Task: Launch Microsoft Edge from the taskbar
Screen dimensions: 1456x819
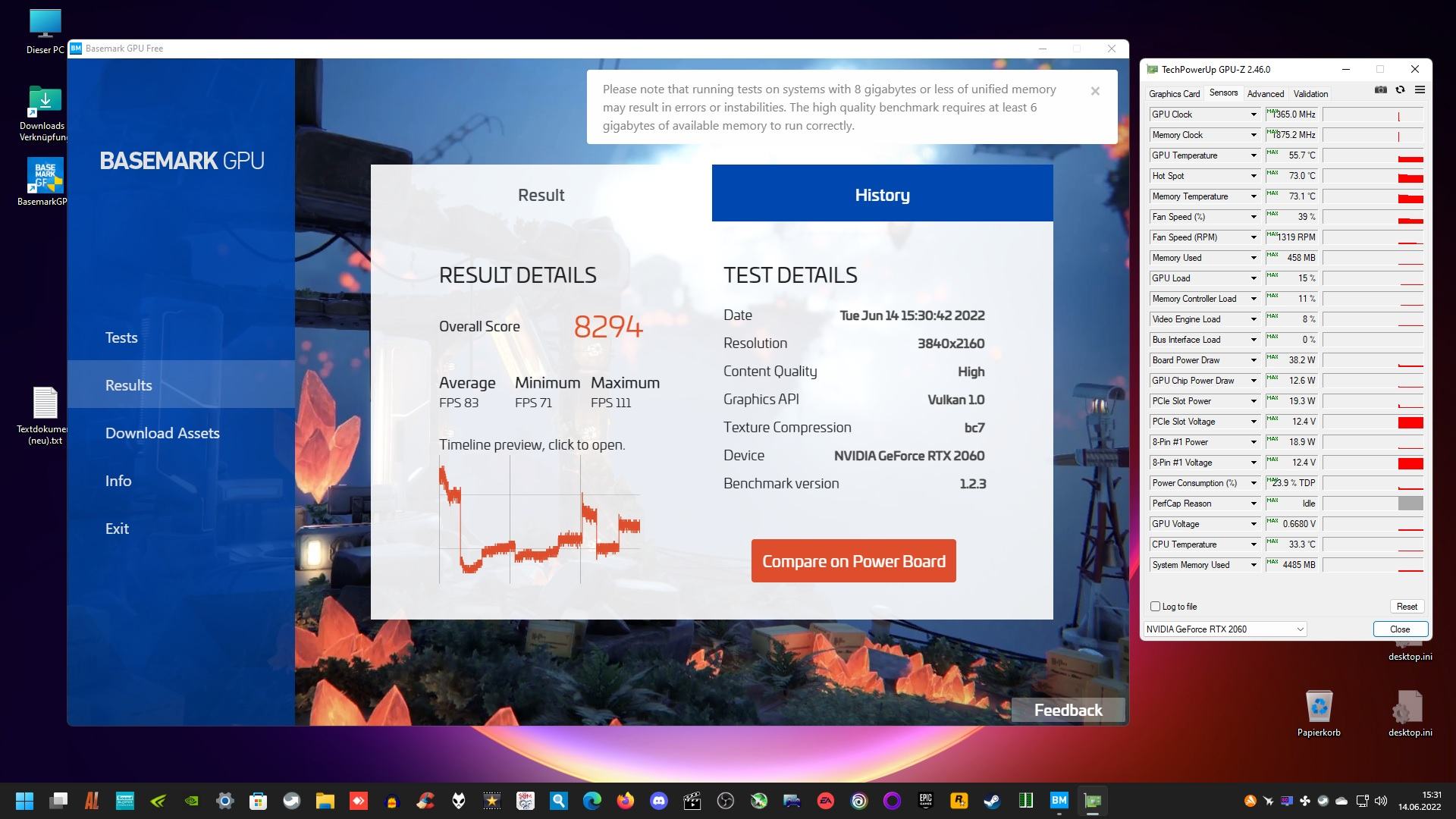Action: [592, 801]
